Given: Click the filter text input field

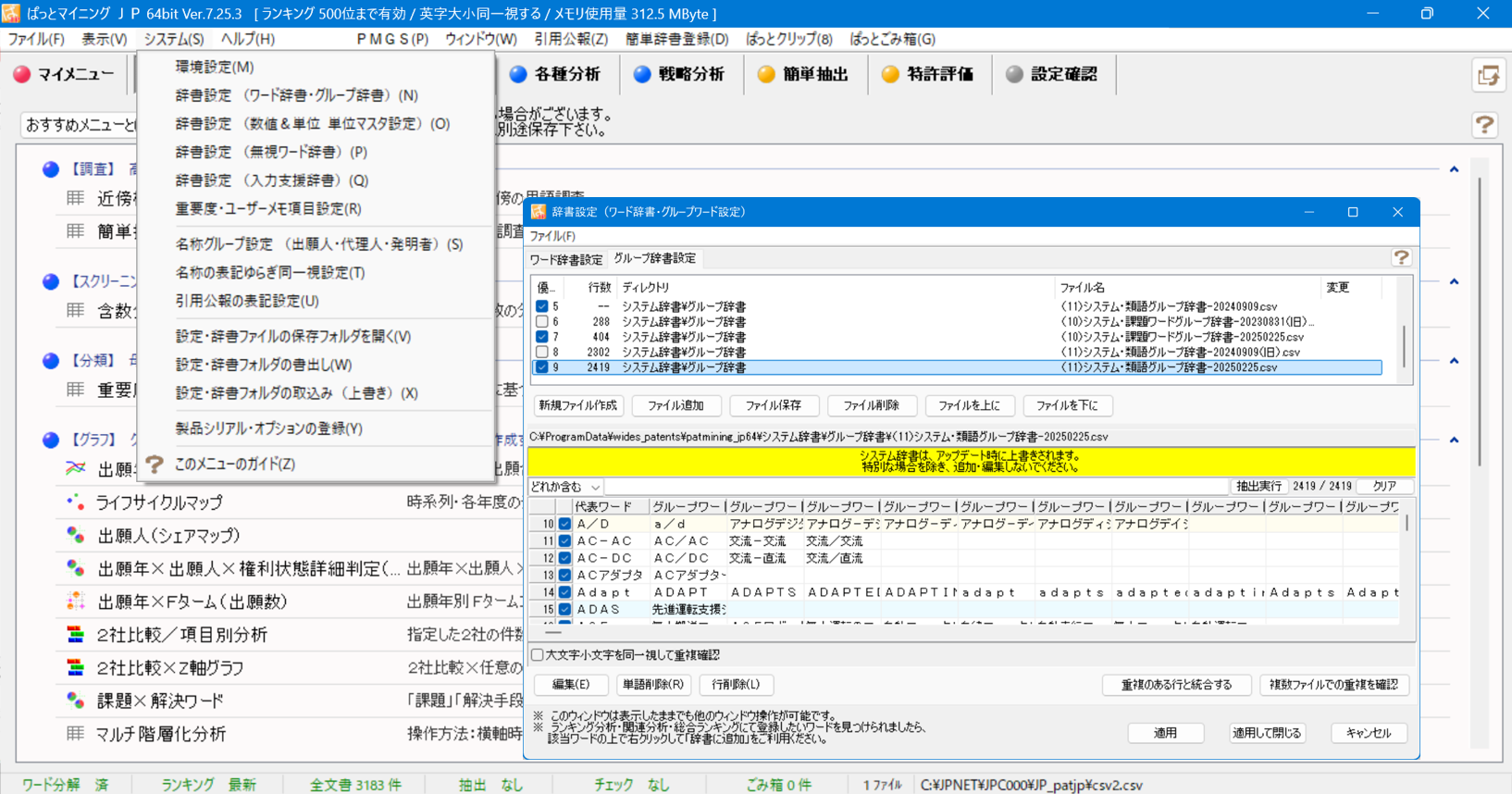Looking at the screenshot, I should point(917,486).
